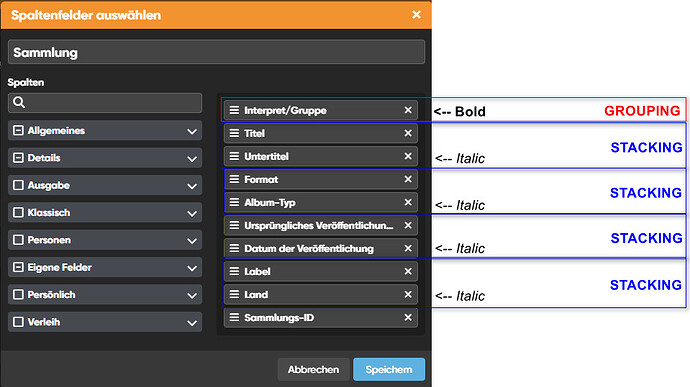Grab the drag handle of Sammlungs-ID
This screenshot has width=690, height=387.
pos(234,317)
